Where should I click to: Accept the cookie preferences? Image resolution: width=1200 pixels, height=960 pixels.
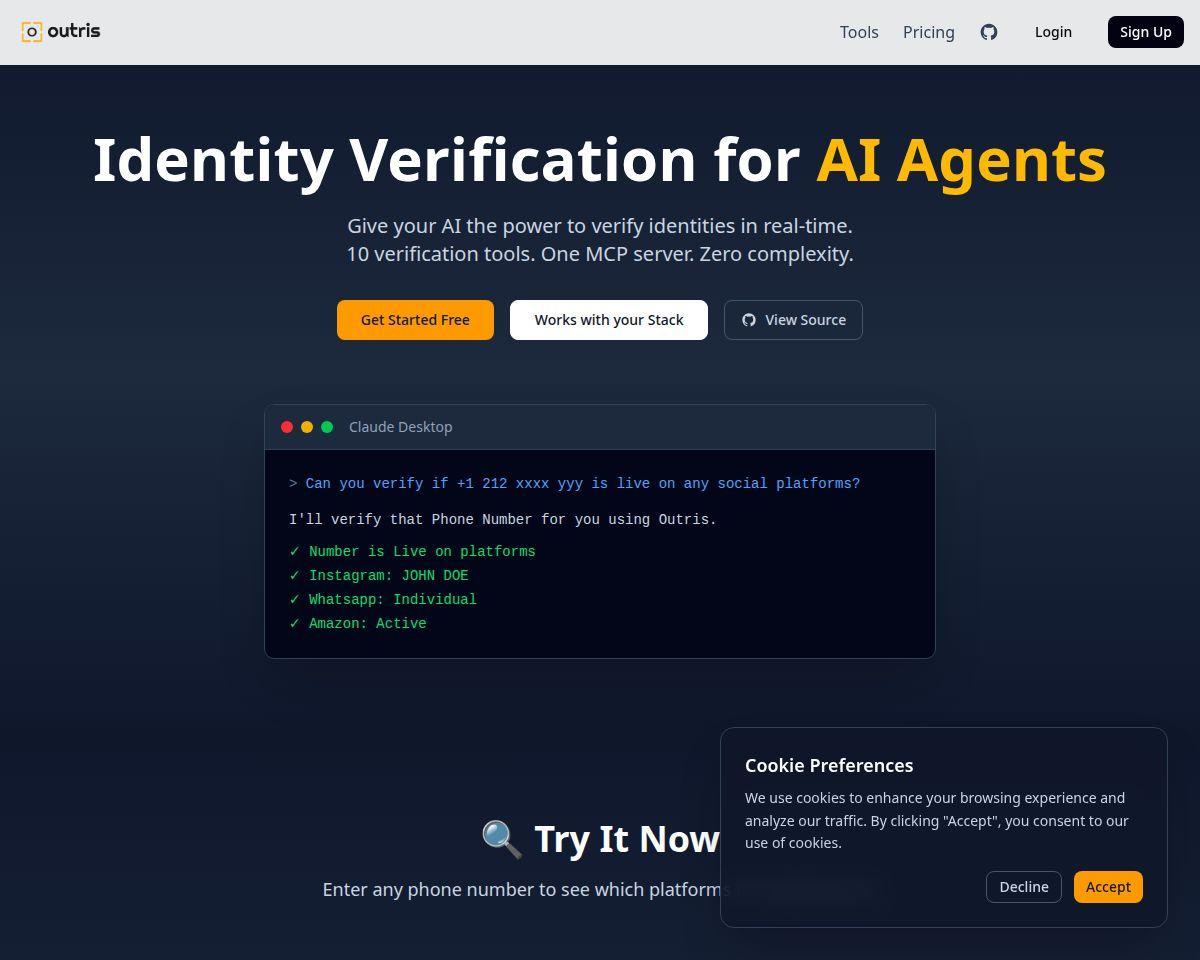click(x=1108, y=887)
